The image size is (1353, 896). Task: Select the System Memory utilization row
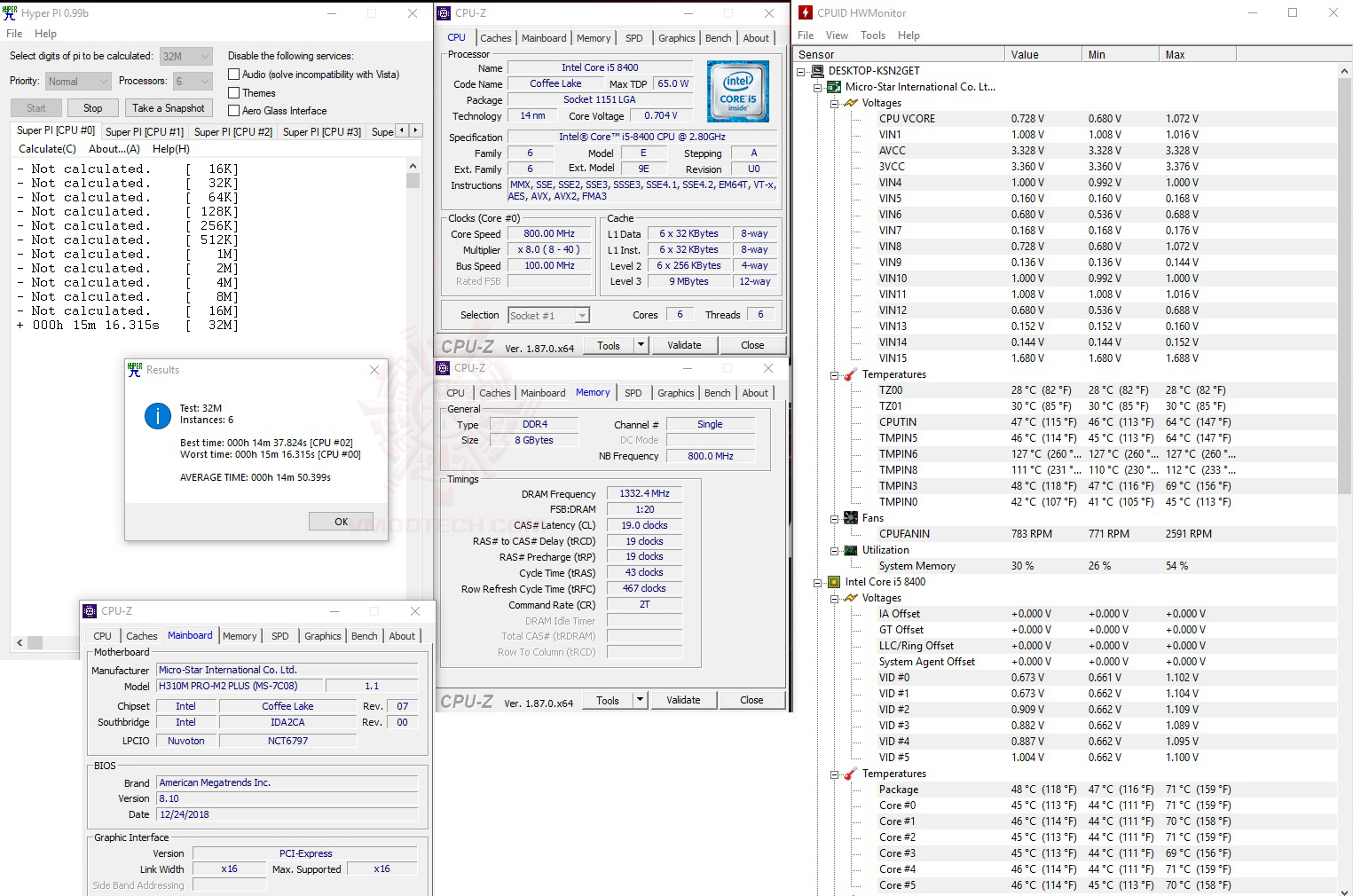[x=1064, y=566]
